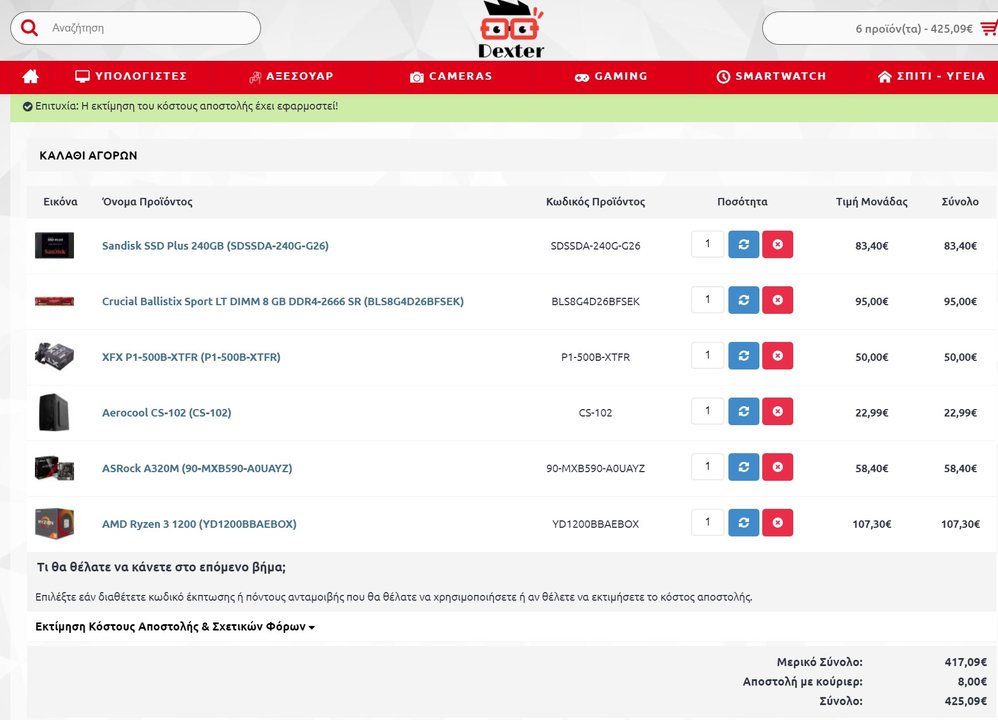
Task: Expand the Εκτίμηση Κόστους Αποστολής section
Action: 175,626
